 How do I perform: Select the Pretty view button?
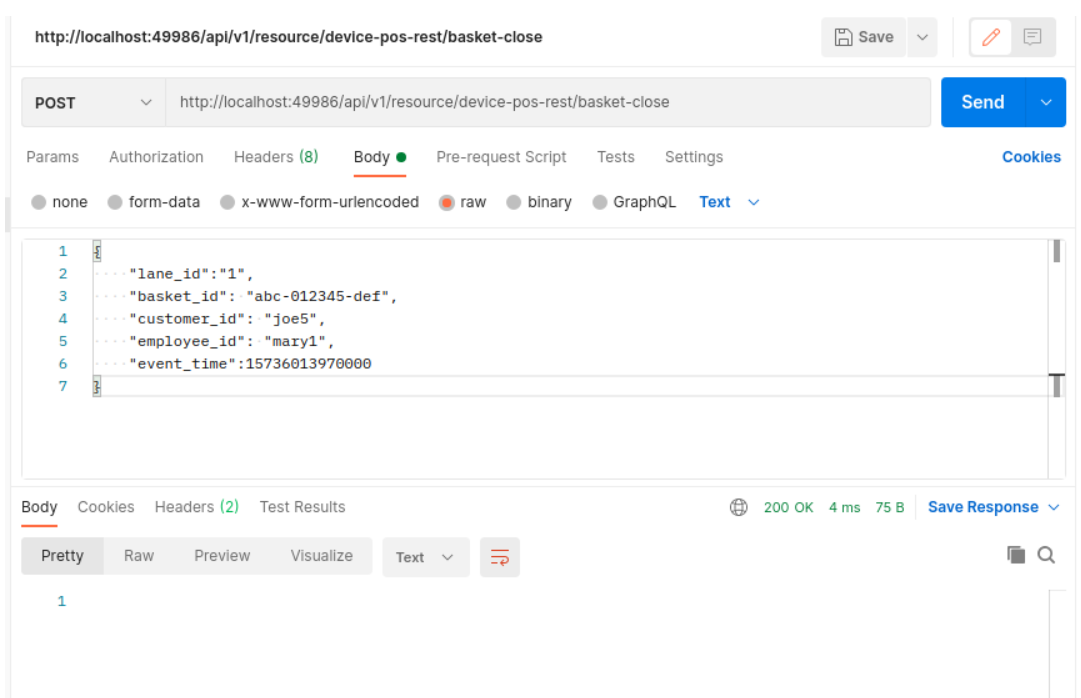point(63,557)
